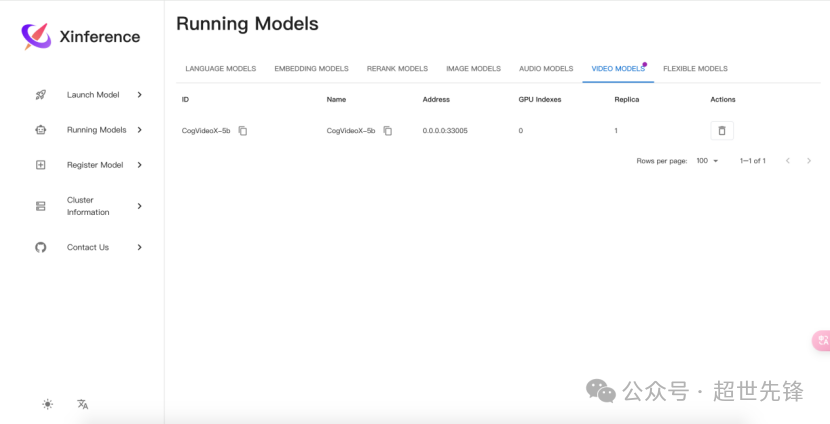Copy the CogVideoX-5b model ID
830x424 pixels.
pos(242,131)
